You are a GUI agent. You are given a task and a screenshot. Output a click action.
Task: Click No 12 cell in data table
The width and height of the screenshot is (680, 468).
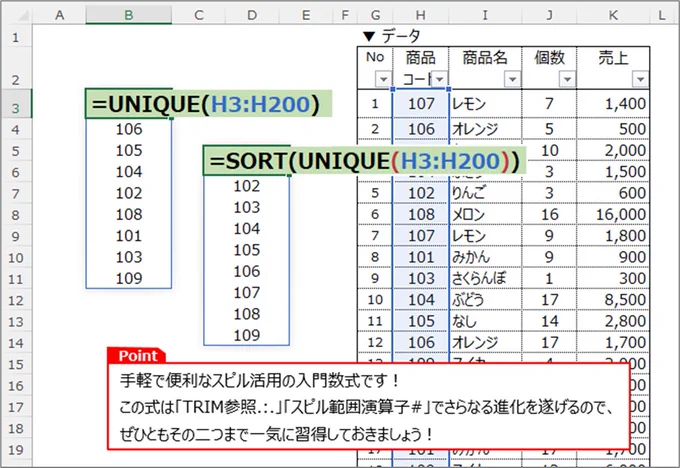[375, 343]
